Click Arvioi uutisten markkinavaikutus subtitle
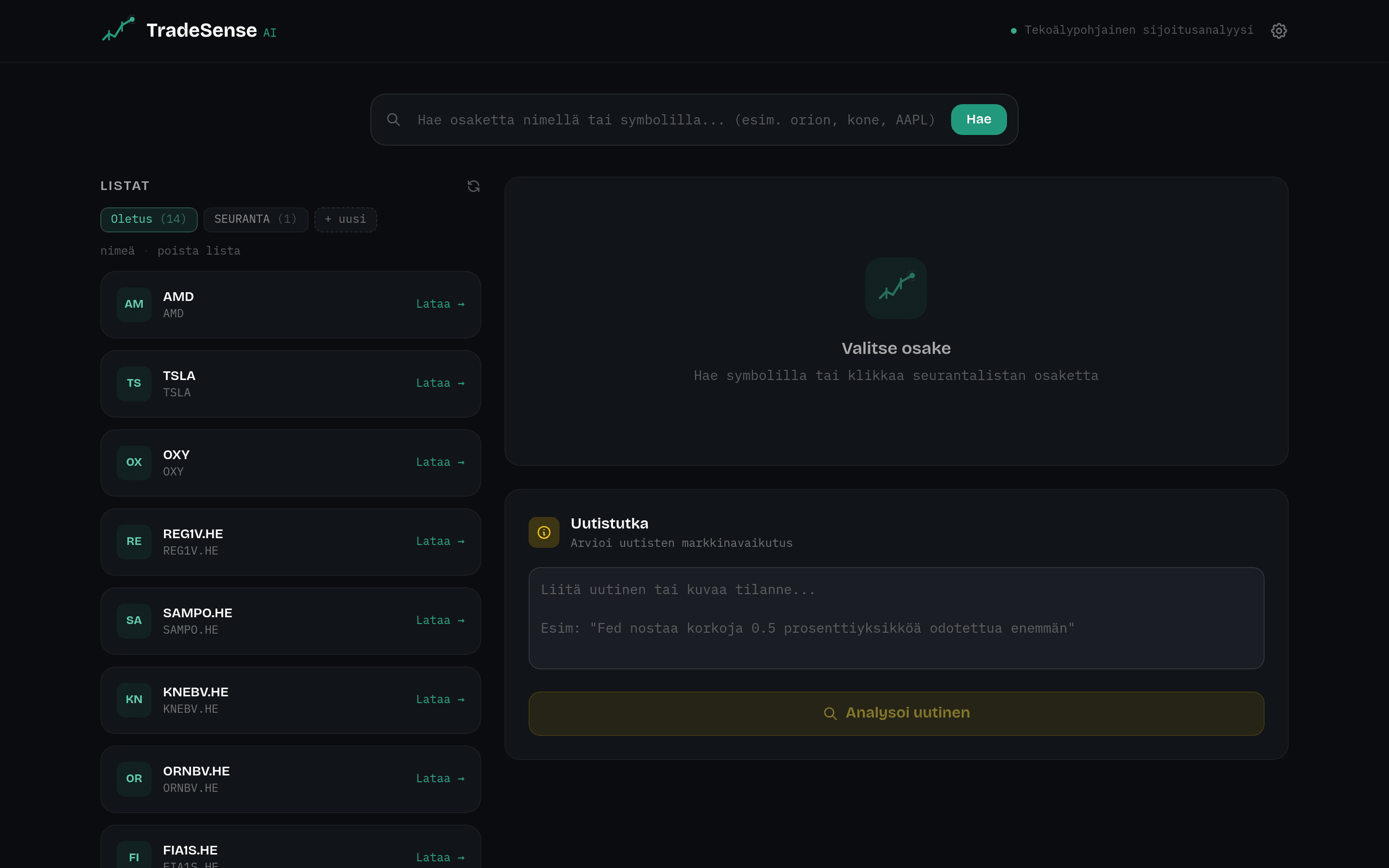 pyautogui.click(x=681, y=543)
